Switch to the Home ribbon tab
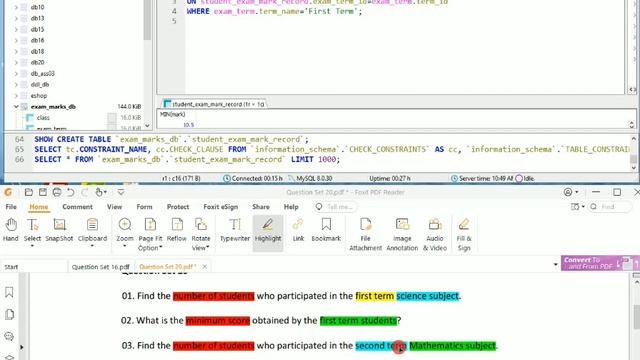Viewport: 640px width, 360px height. [38, 207]
